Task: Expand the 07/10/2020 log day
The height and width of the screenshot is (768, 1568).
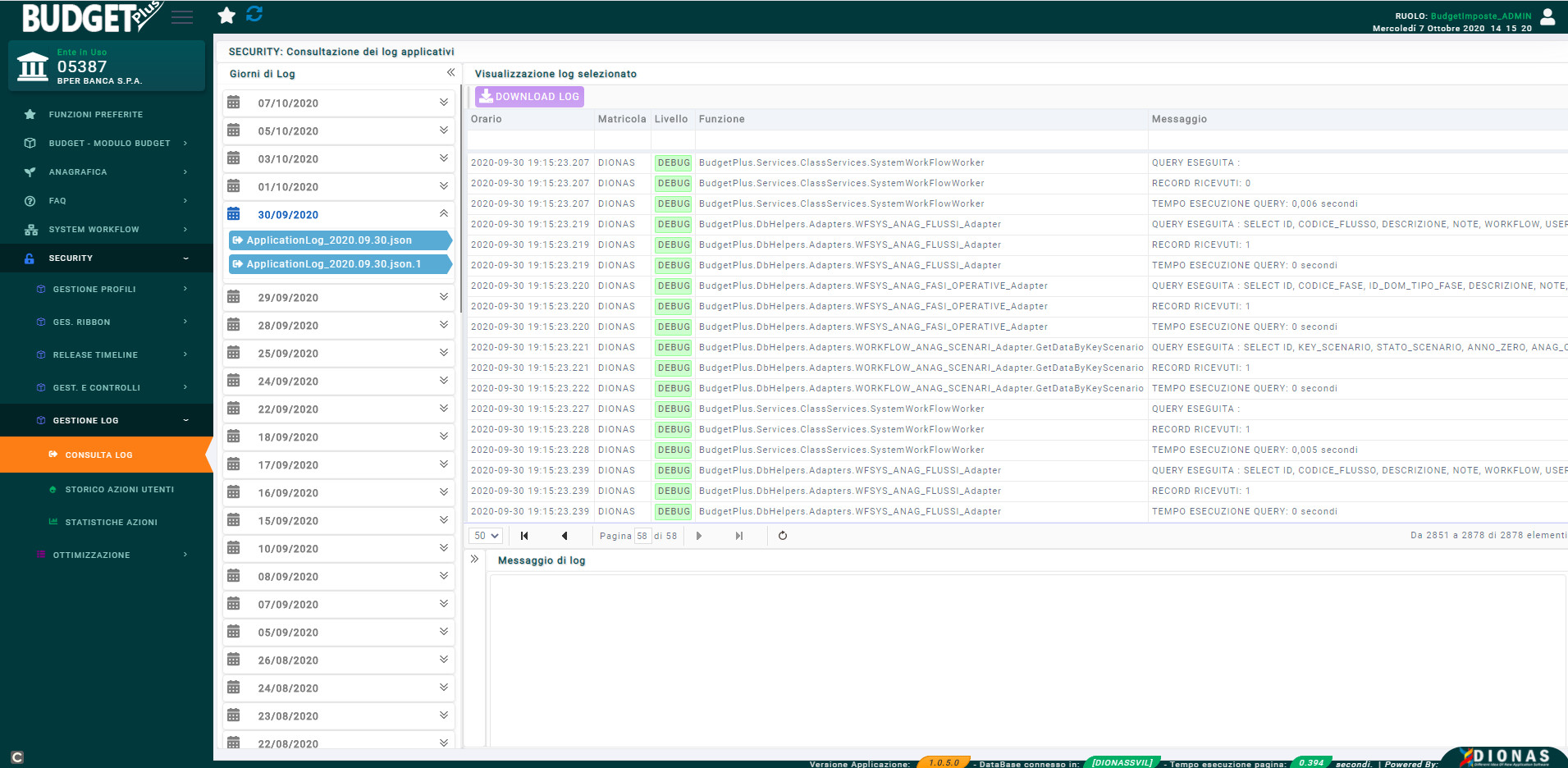Action: coord(444,103)
